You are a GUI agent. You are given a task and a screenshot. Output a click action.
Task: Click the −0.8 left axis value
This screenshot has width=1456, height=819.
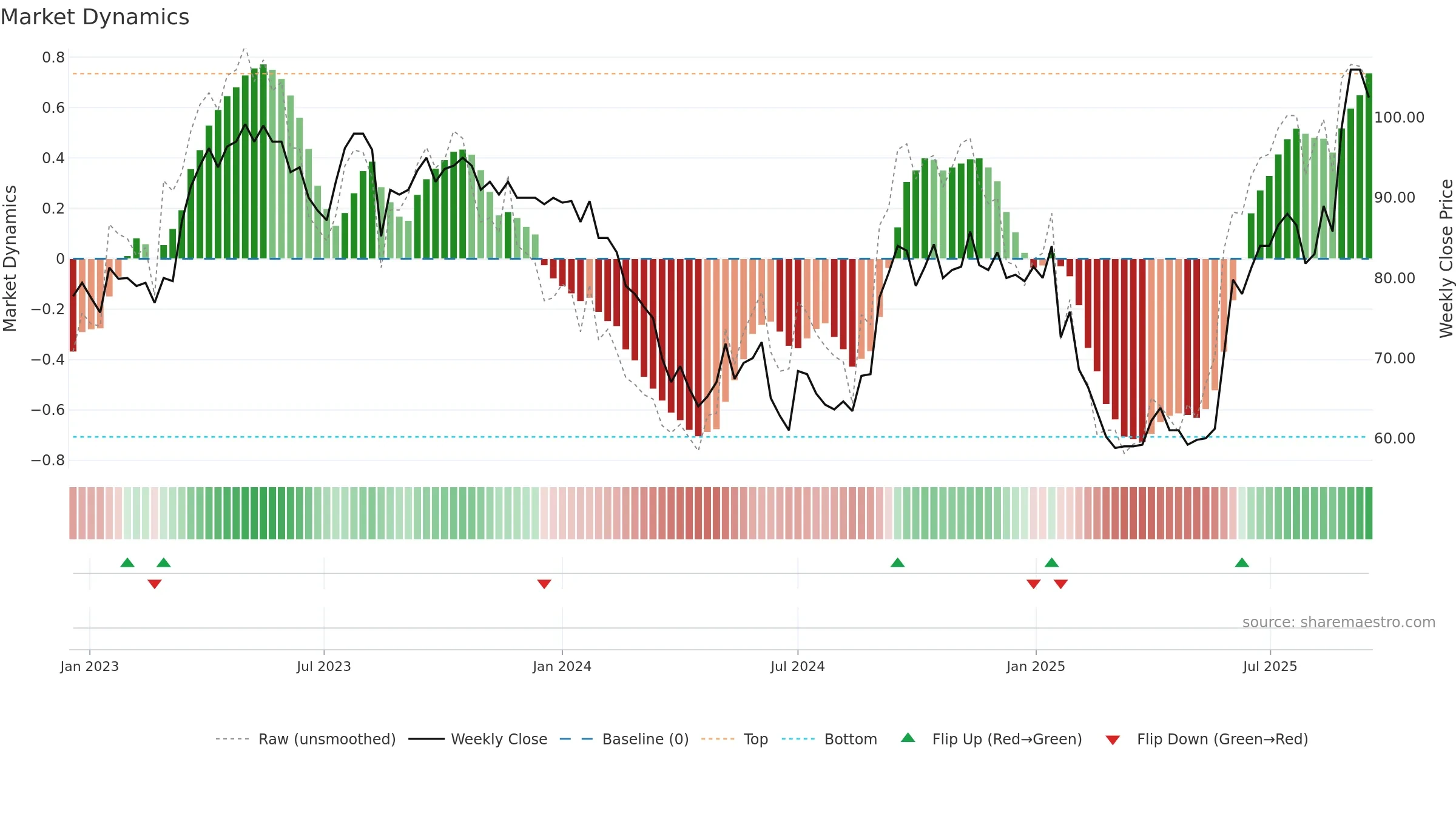[x=48, y=460]
